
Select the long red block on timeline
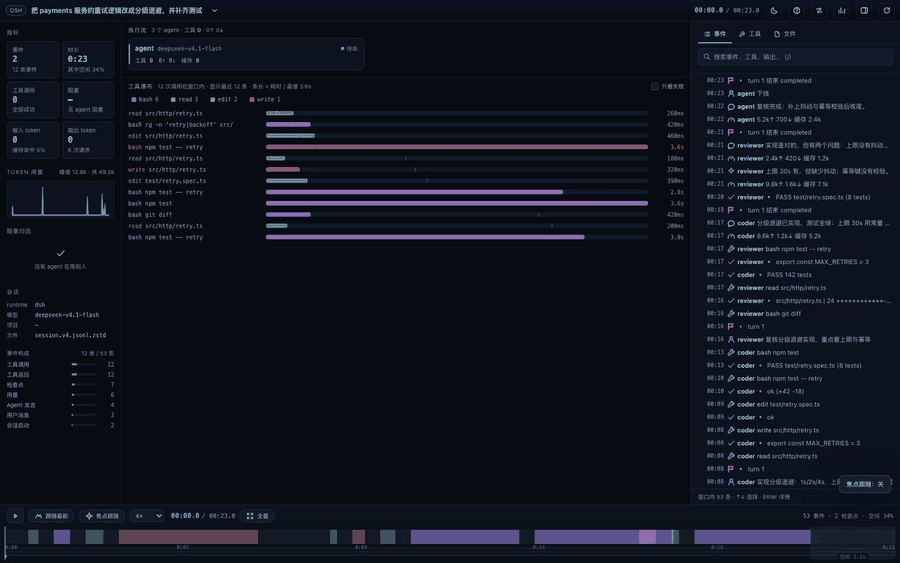pos(188,537)
